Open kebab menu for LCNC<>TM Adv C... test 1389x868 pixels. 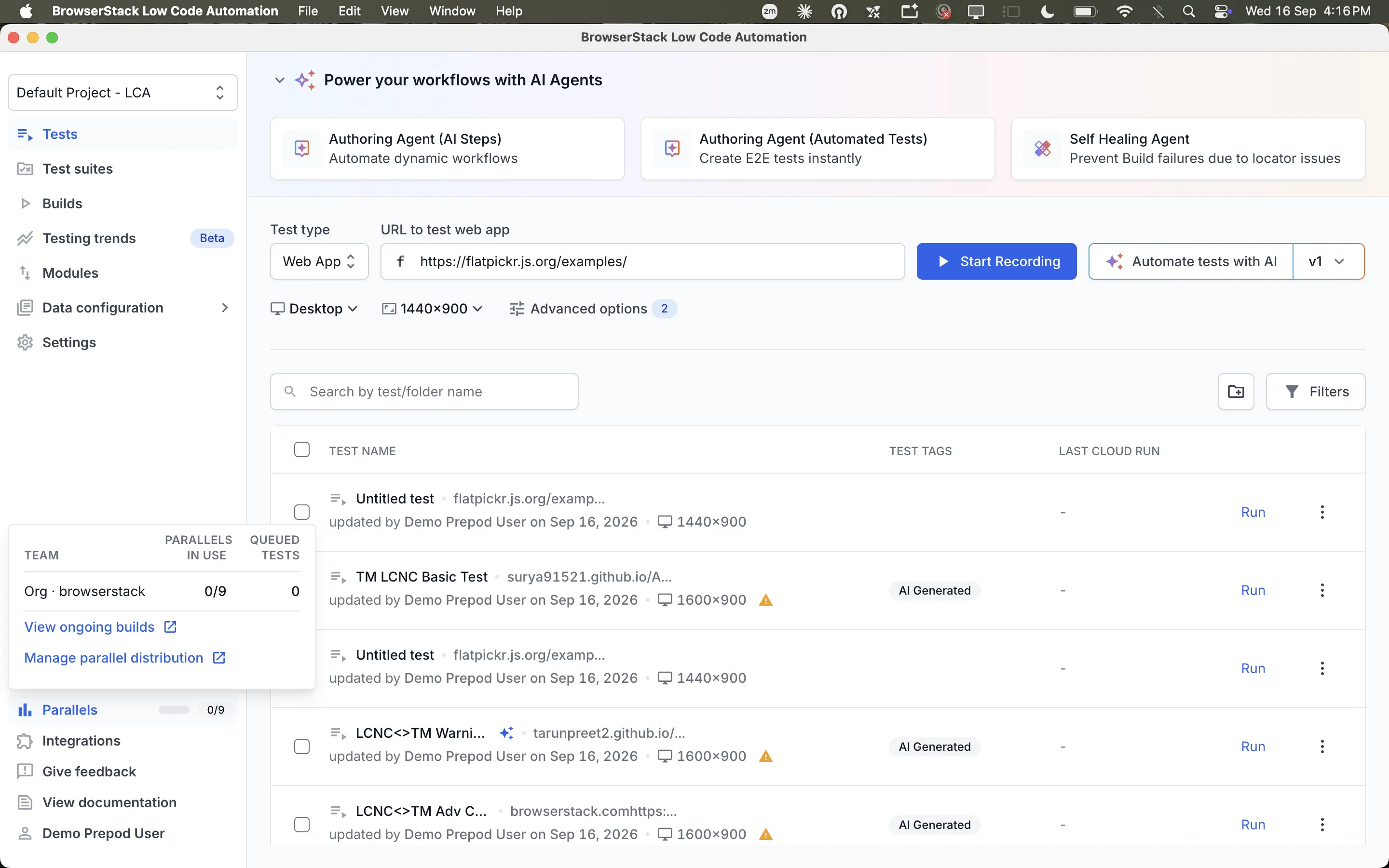(x=1322, y=825)
